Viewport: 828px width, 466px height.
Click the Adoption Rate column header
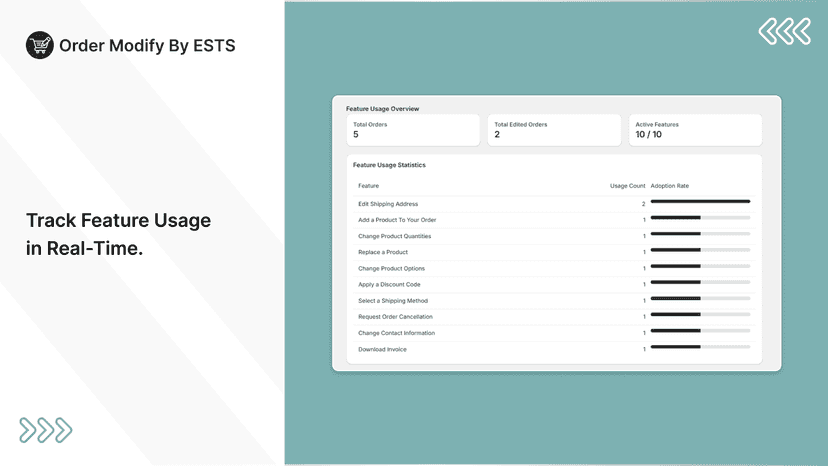pyautogui.click(x=670, y=186)
